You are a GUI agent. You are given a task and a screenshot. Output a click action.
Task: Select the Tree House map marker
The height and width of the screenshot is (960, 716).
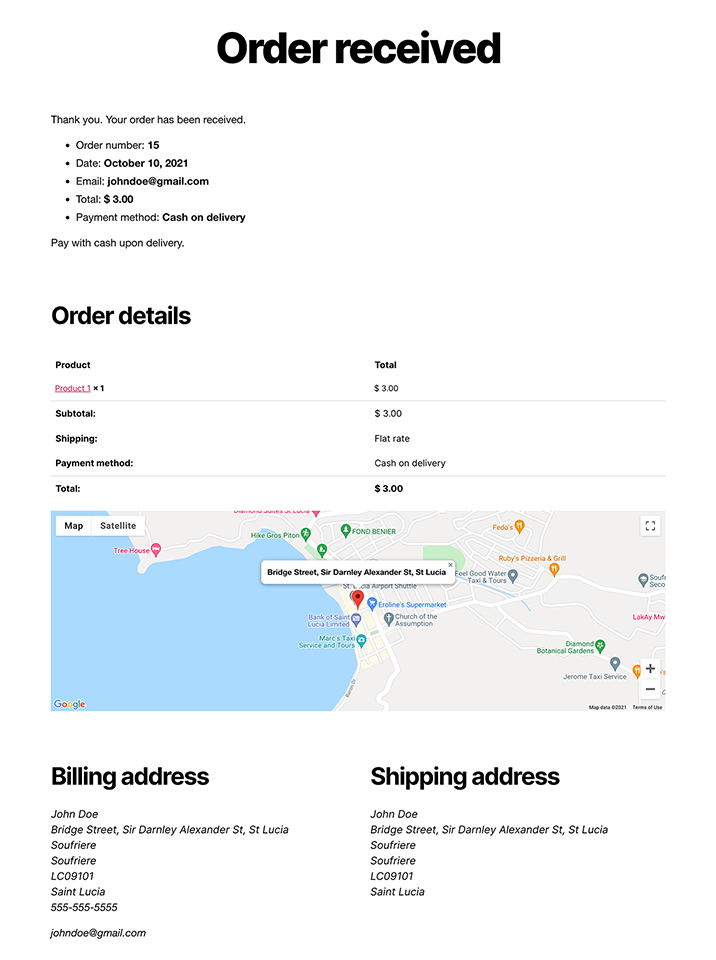click(x=156, y=550)
